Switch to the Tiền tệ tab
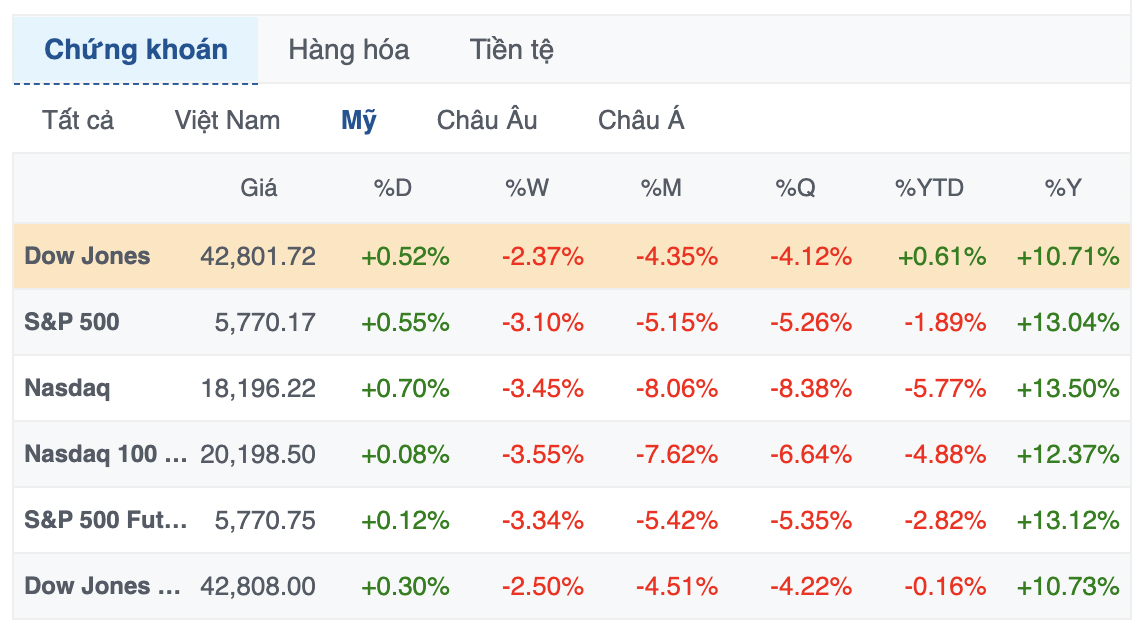Image resolution: width=1136 pixels, height=636 pixels. coord(511,50)
